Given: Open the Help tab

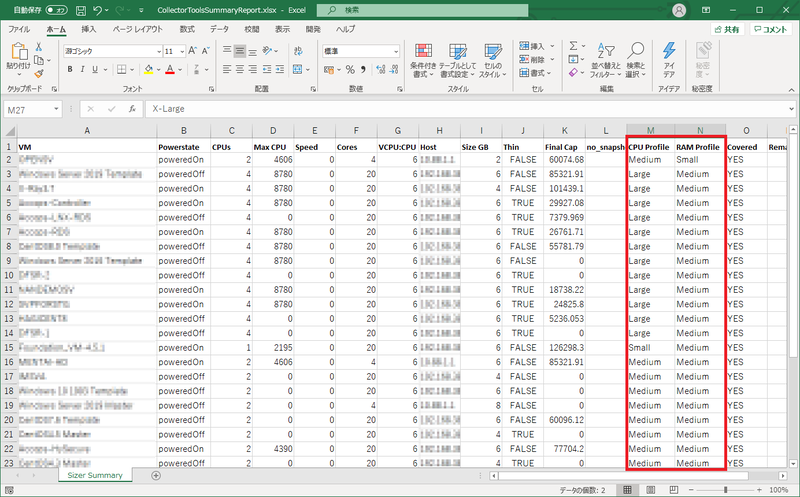Looking at the screenshot, I should point(345,29).
